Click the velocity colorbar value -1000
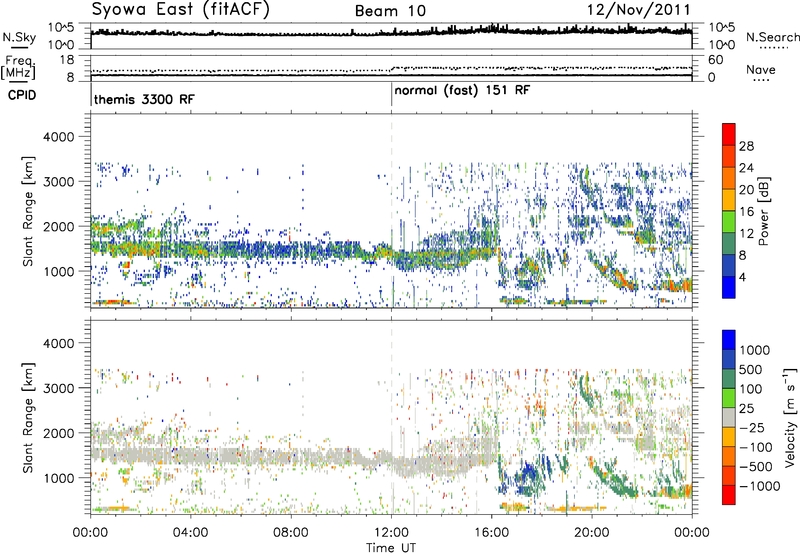The width and height of the screenshot is (800, 554). [x=759, y=486]
